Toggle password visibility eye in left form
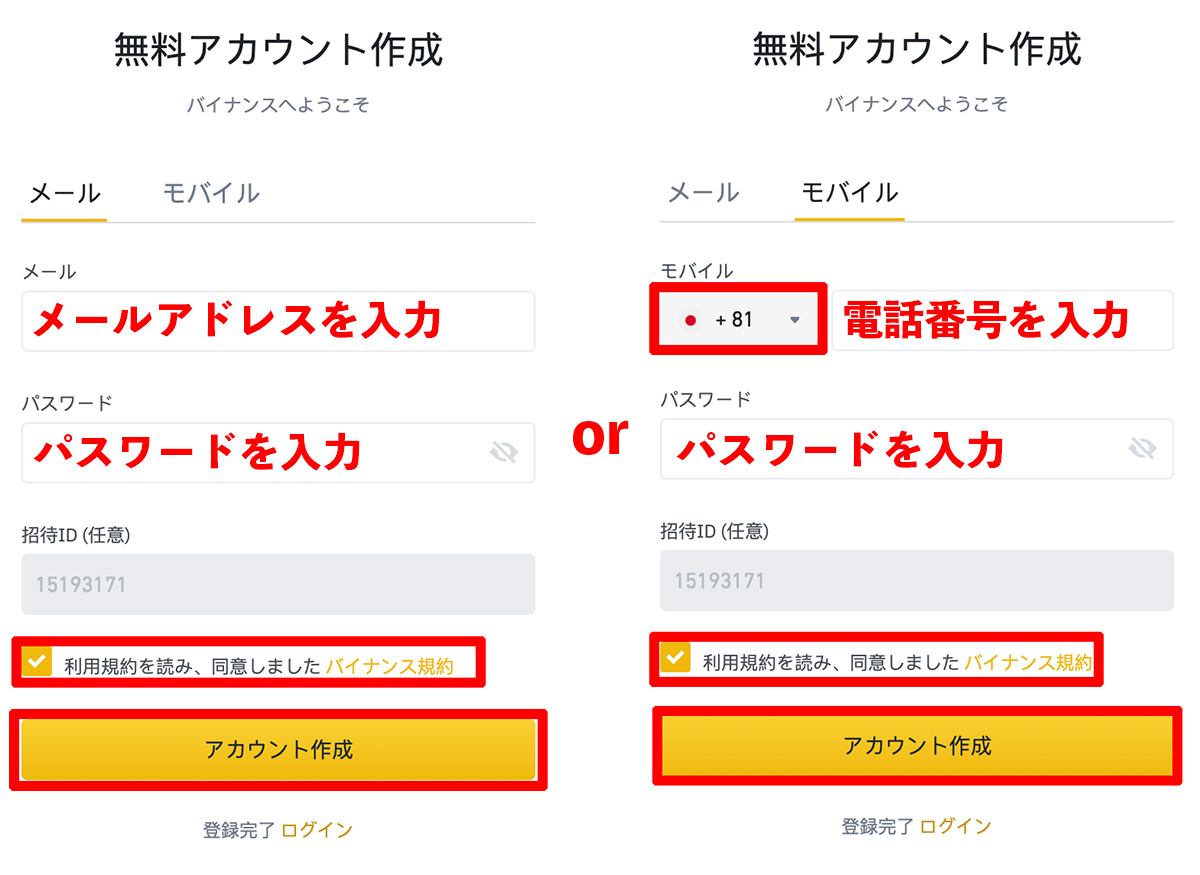The image size is (1200, 875). pos(504,453)
